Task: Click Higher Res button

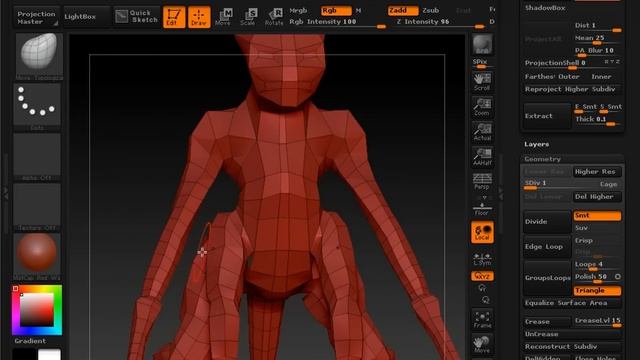Action: pyautogui.click(x=597, y=172)
